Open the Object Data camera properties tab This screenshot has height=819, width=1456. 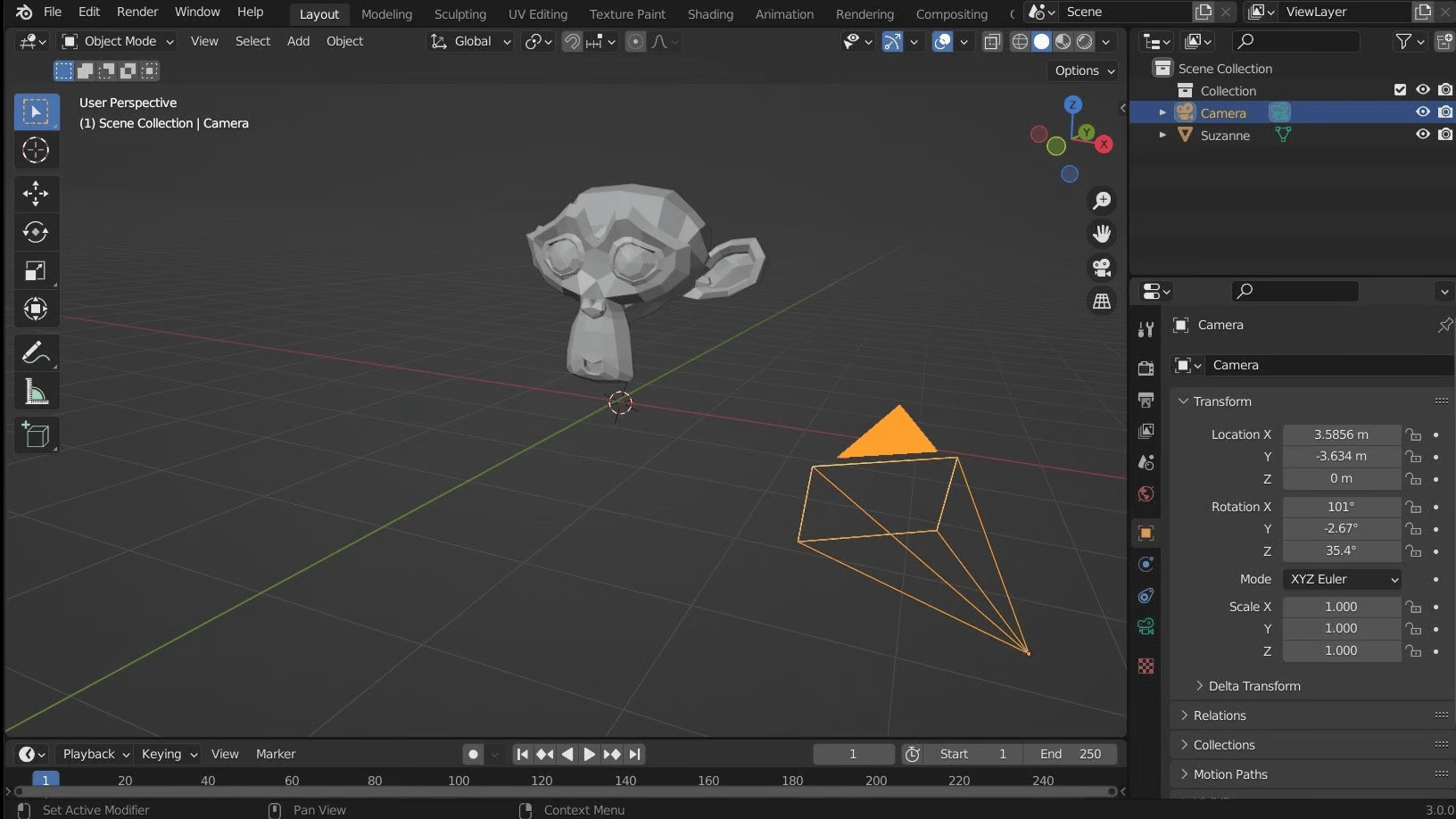[x=1146, y=626]
